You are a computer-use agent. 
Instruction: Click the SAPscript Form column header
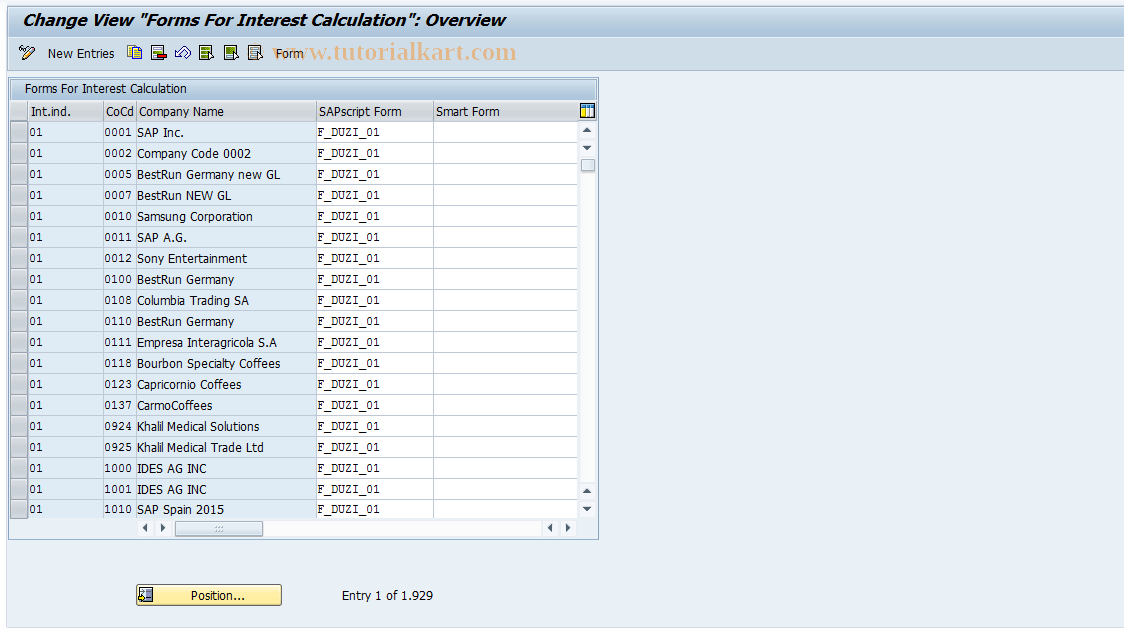pos(374,111)
